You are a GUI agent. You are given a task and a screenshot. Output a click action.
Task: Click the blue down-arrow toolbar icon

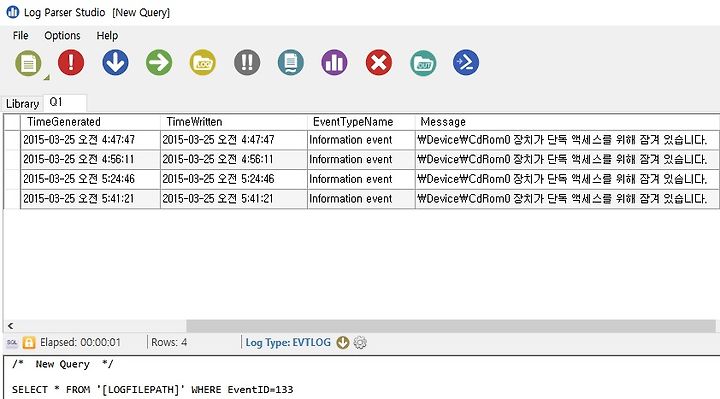(x=115, y=62)
